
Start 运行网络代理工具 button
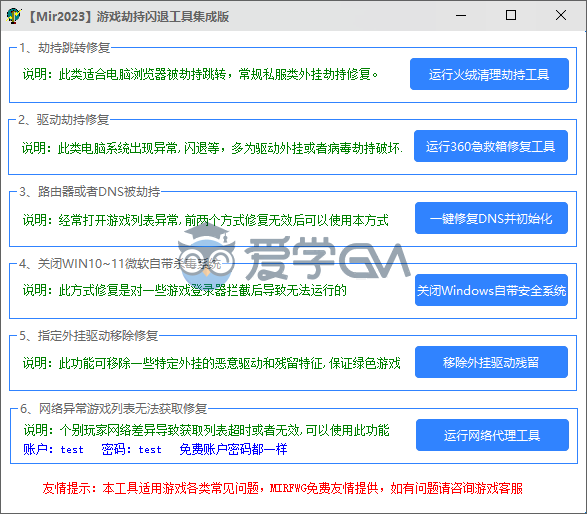click(x=492, y=435)
